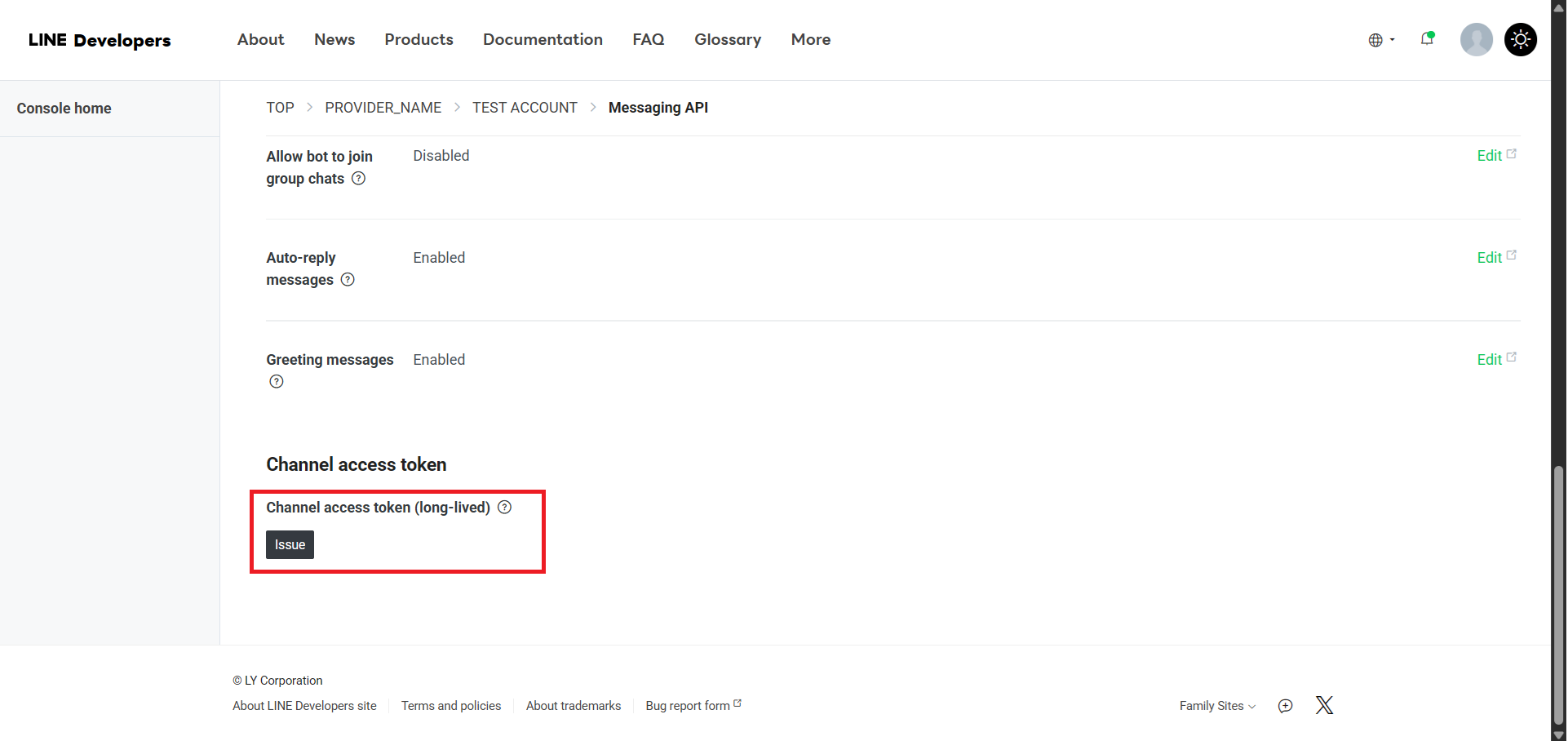This screenshot has height=741, width=1568.
Task: Open X (Twitter) icon in footer
Action: tap(1324, 705)
